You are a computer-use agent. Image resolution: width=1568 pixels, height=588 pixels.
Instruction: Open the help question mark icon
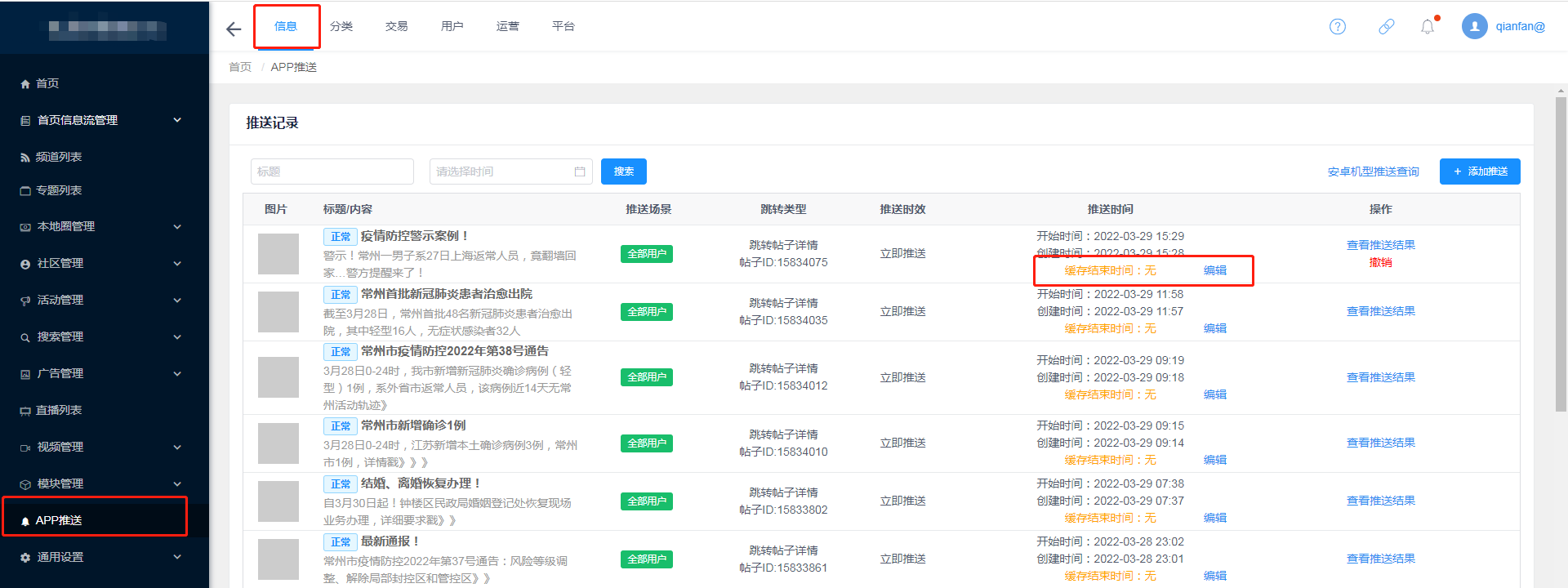1338,27
